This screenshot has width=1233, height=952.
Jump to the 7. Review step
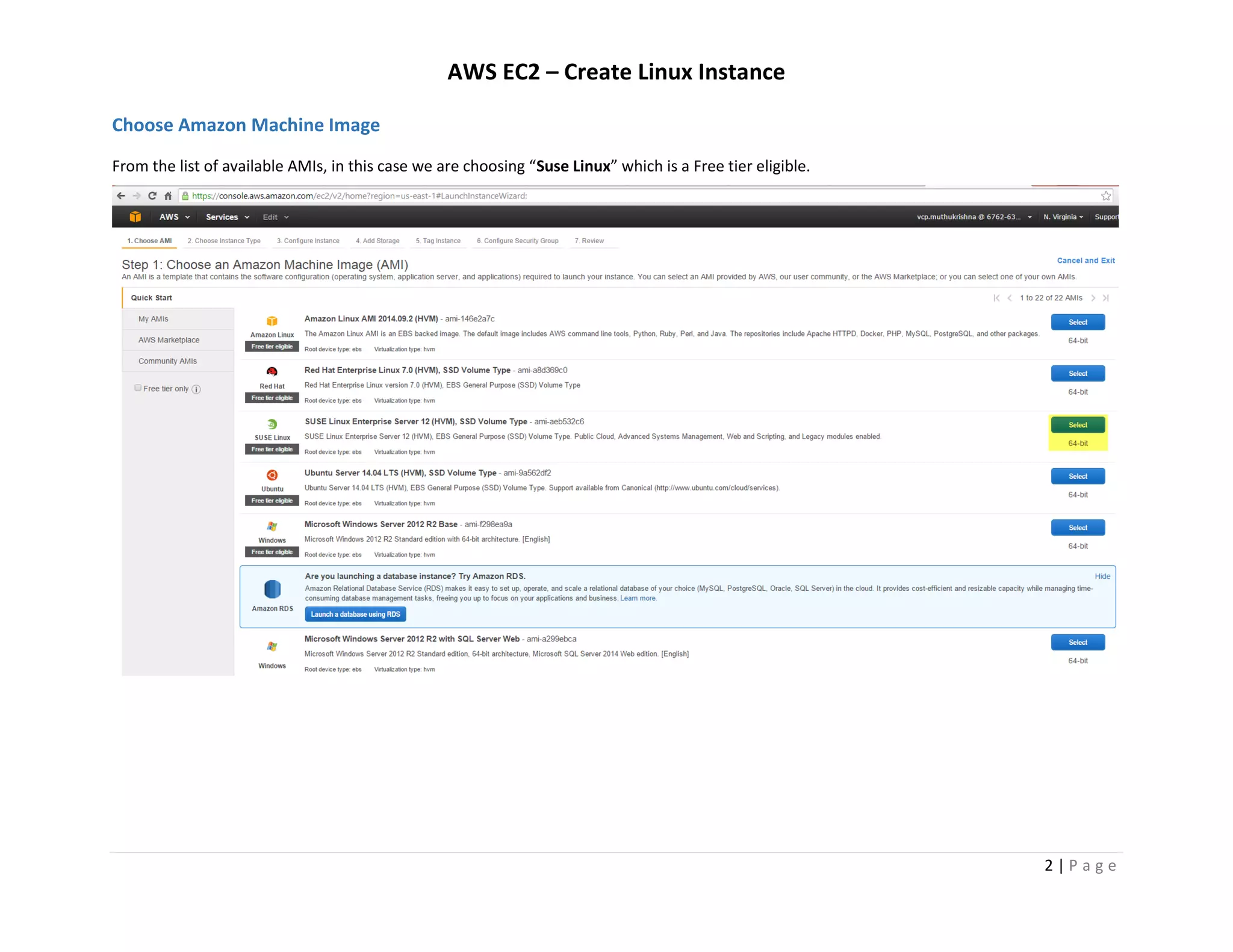[589, 241]
